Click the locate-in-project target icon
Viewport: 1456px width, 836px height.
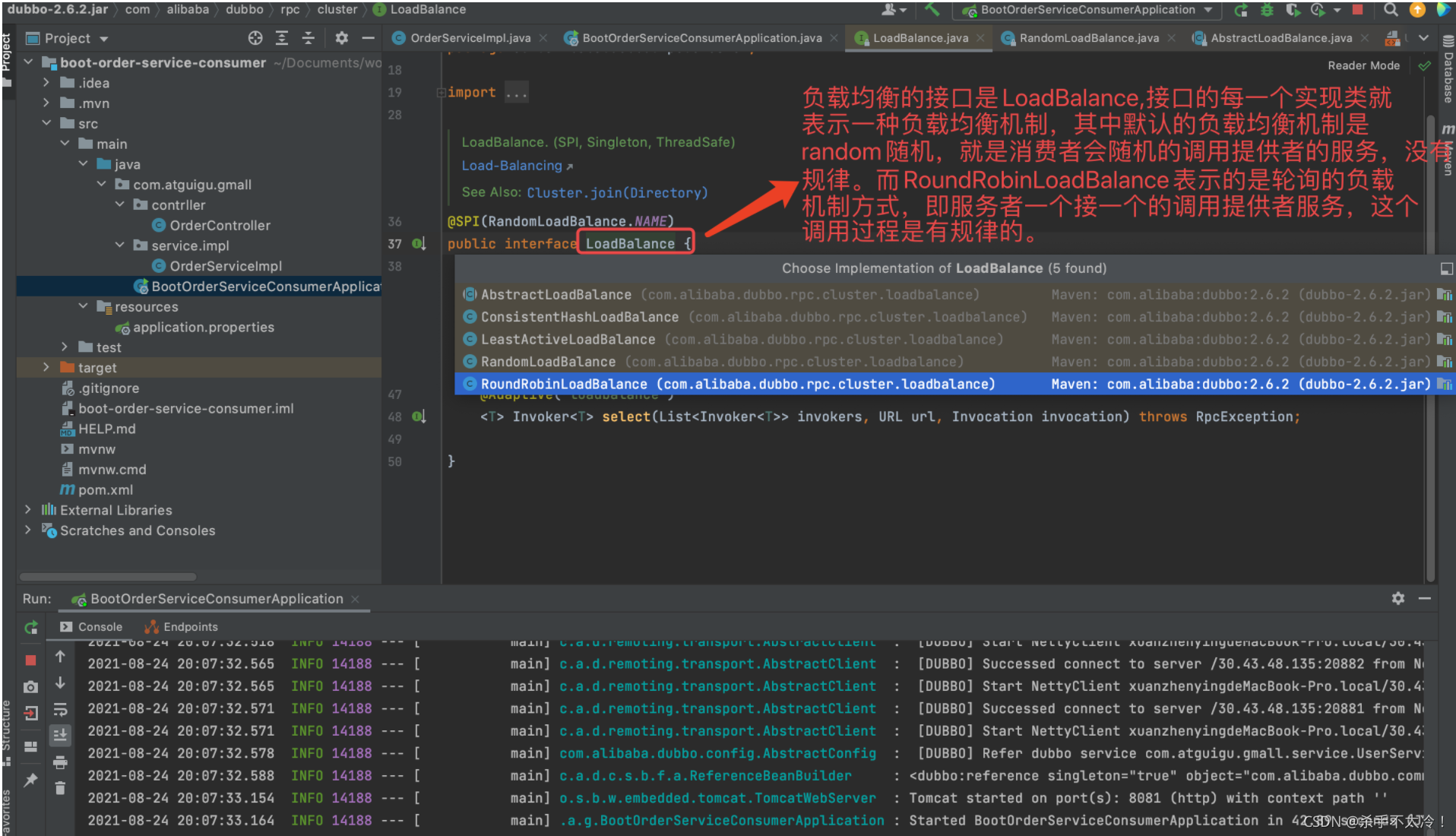tap(255, 38)
